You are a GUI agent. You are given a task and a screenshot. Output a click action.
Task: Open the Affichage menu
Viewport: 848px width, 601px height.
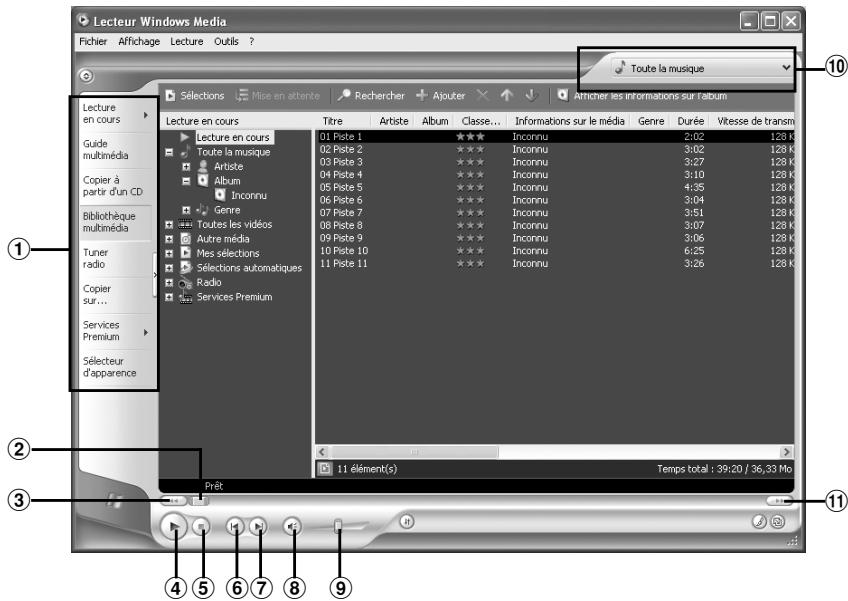click(x=139, y=41)
